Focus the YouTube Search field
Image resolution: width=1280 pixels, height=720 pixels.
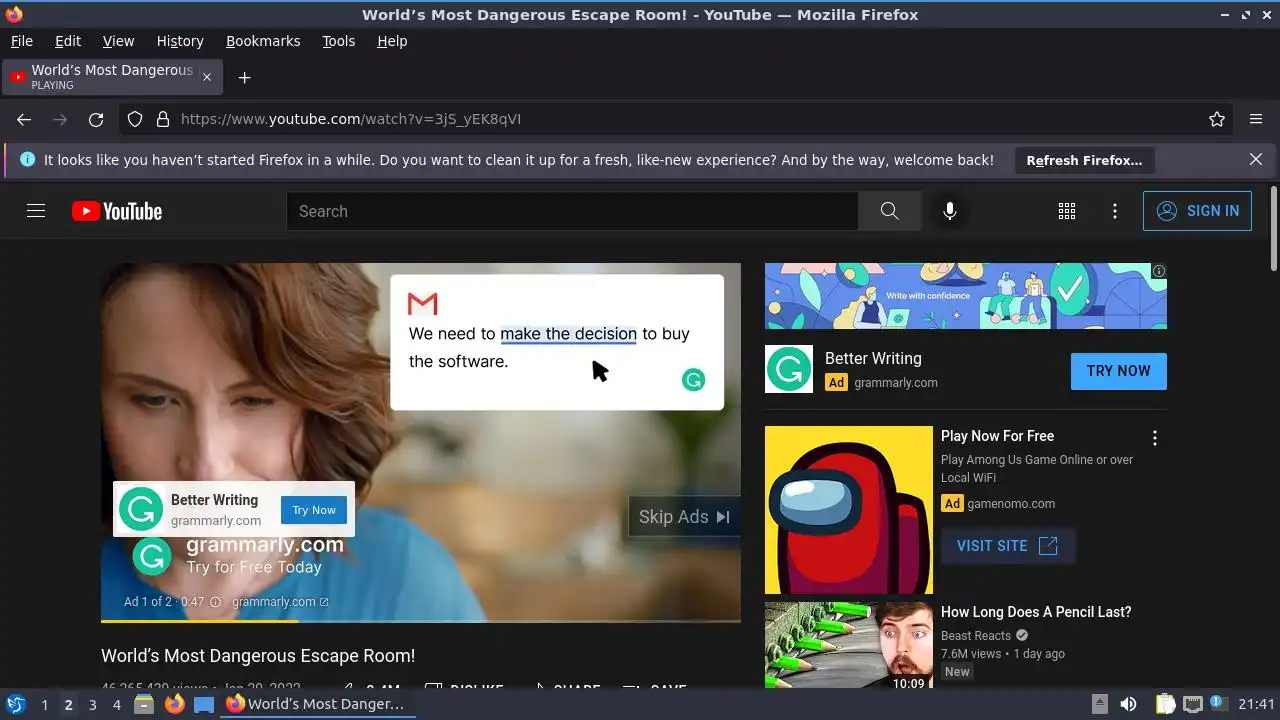point(573,211)
